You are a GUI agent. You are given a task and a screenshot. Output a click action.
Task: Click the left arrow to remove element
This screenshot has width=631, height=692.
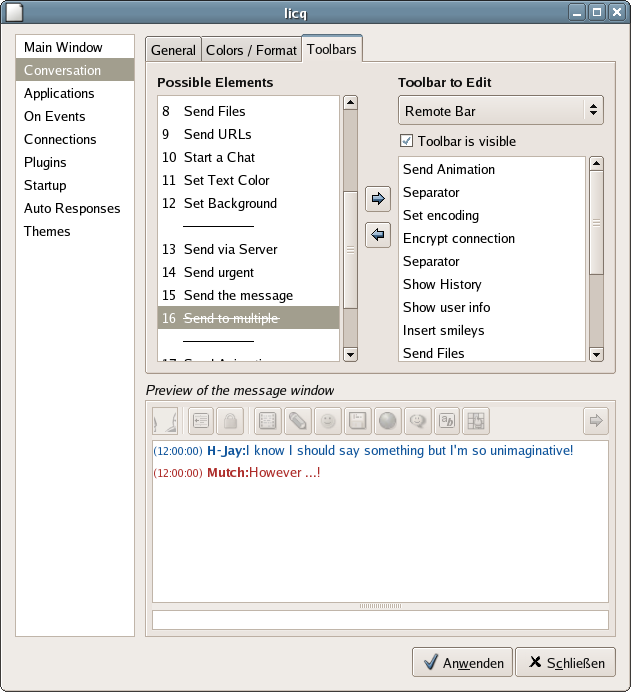pyautogui.click(x=377, y=236)
